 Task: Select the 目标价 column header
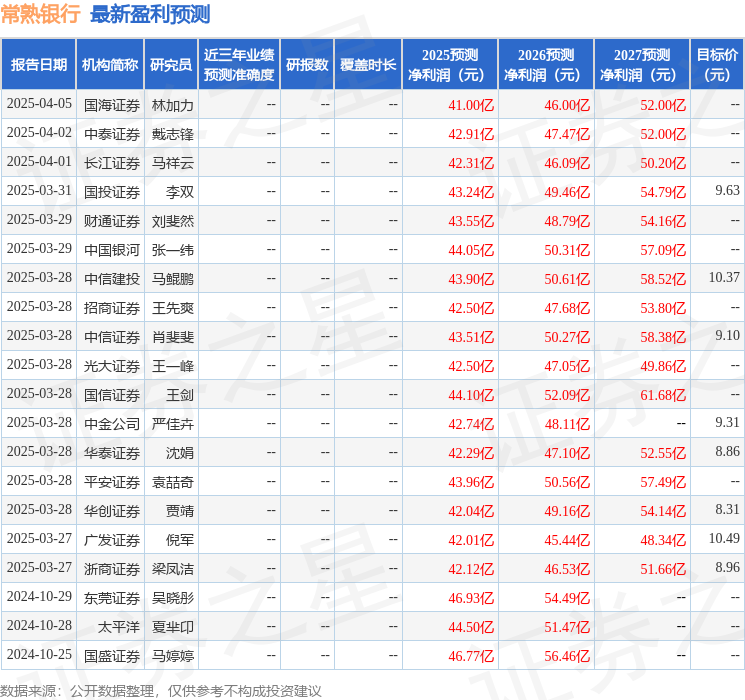click(x=717, y=65)
